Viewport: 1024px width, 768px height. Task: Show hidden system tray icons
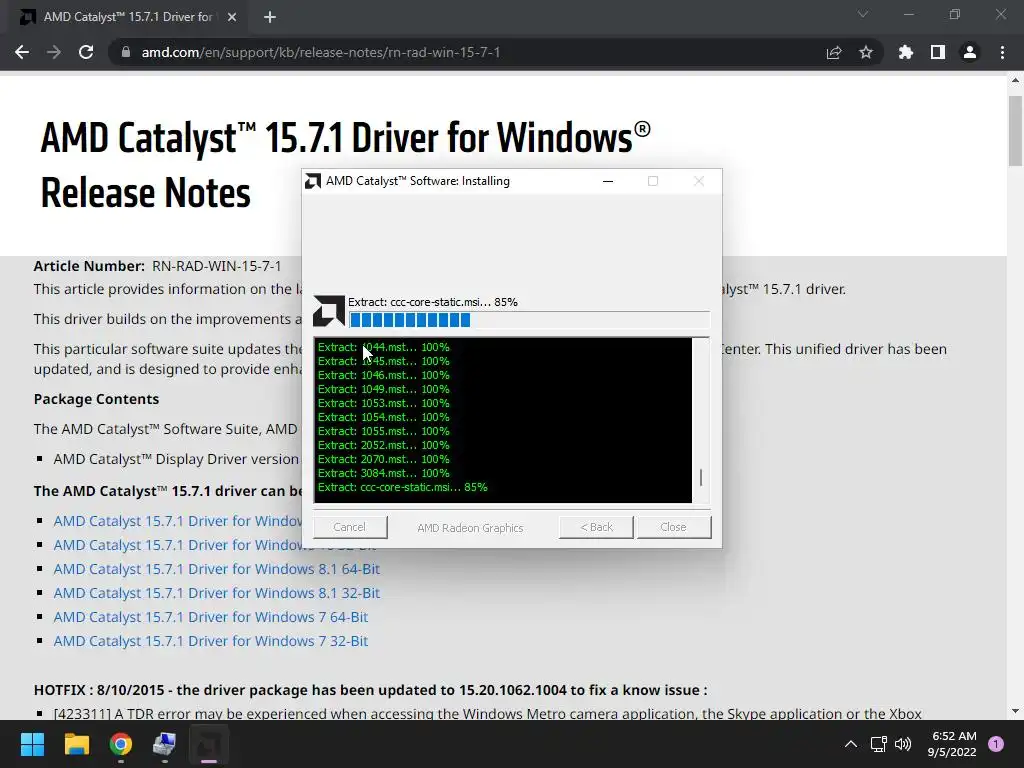(x=851, y=744)
